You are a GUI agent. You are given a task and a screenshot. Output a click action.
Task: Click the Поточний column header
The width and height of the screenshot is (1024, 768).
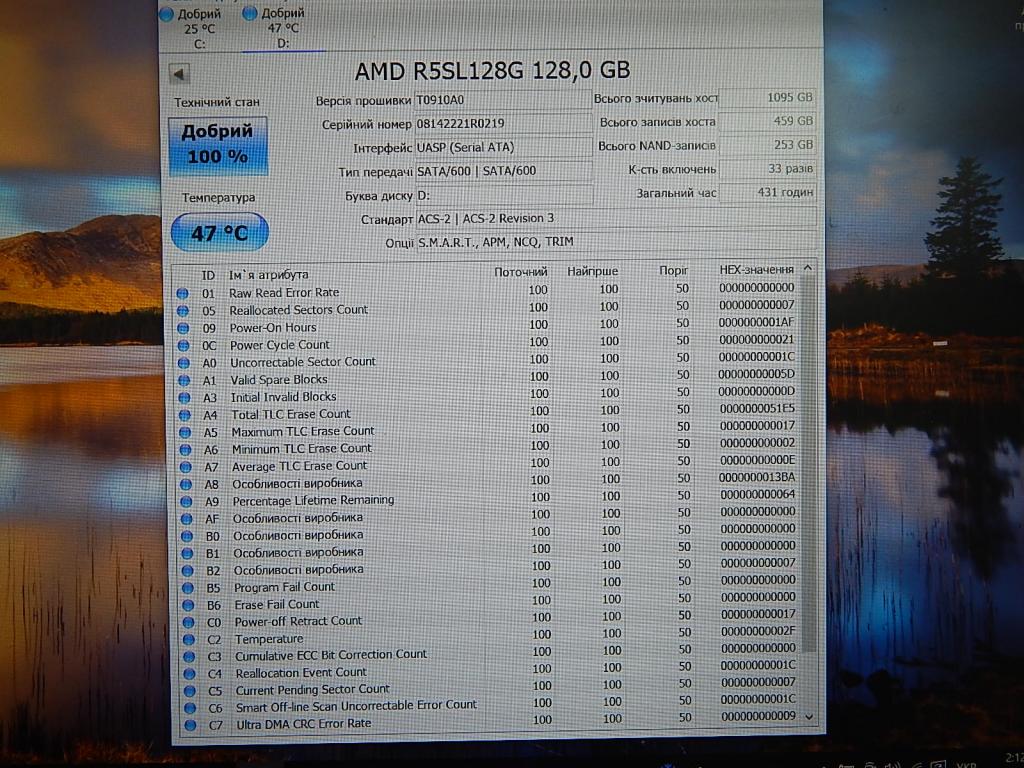click(520, 271)
